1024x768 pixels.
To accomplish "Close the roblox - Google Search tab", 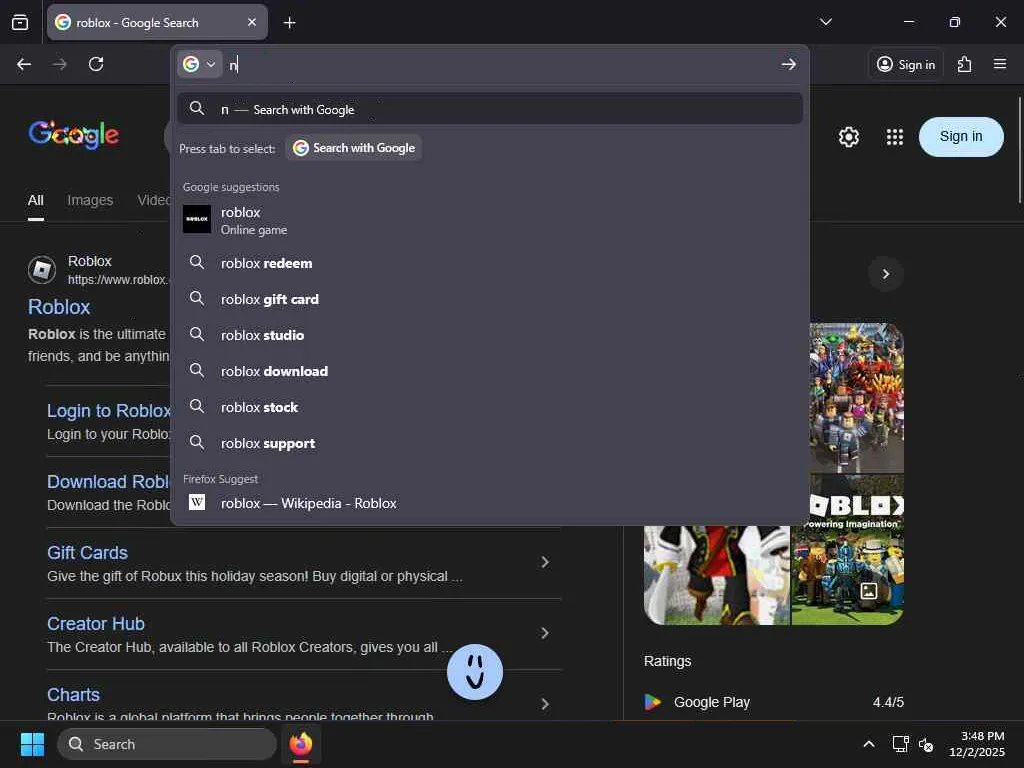I will (x=251, y=22).
